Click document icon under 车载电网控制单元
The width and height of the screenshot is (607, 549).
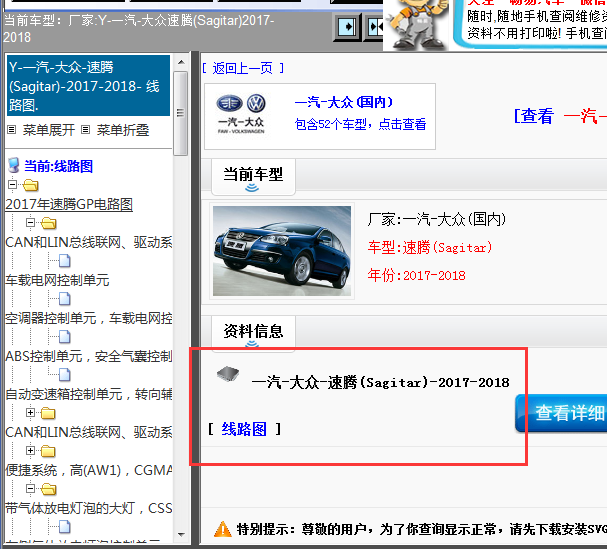[64, 298]
